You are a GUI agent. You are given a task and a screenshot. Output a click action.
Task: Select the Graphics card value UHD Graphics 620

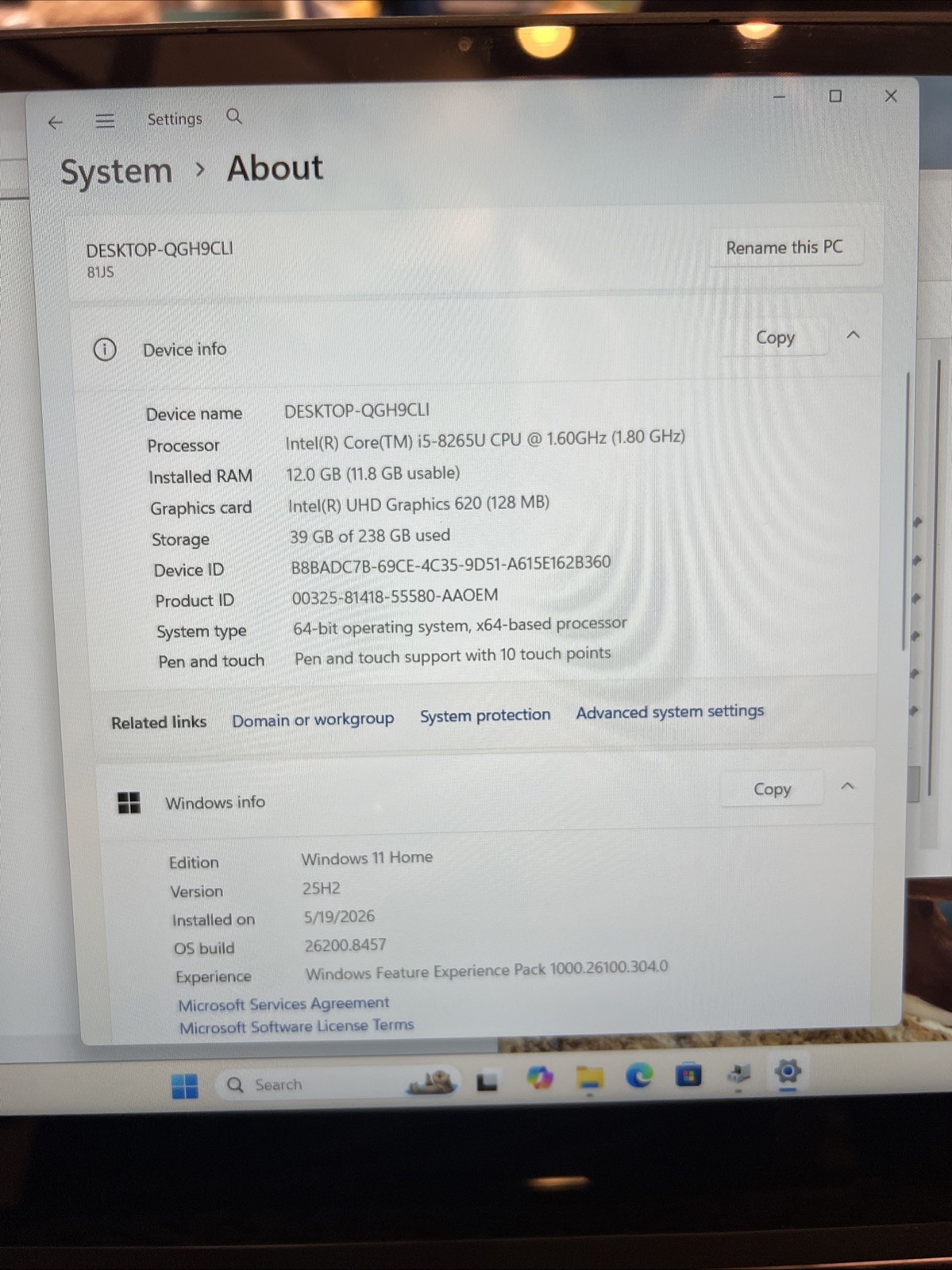coord(418,504)
